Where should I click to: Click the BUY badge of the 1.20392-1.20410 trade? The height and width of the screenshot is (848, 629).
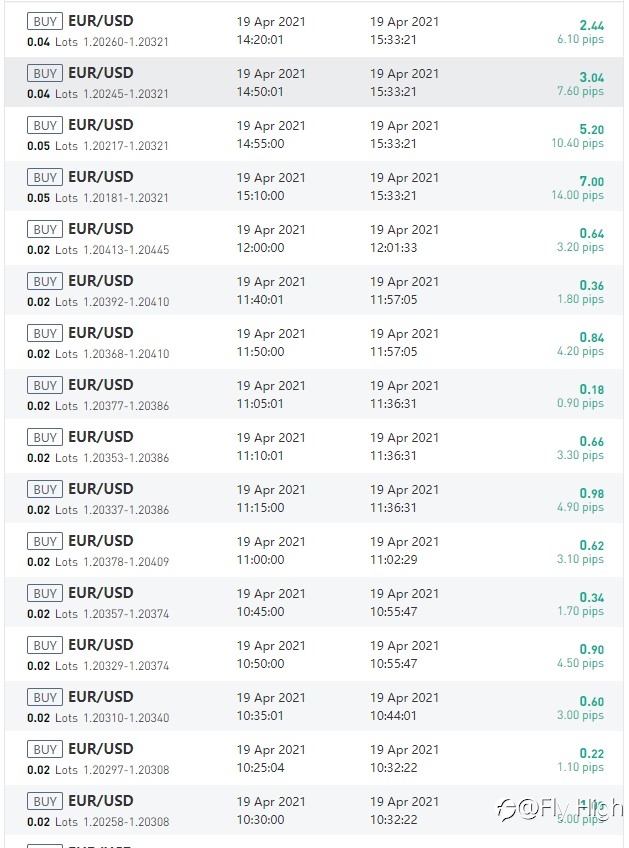click(x=45, y=281)
